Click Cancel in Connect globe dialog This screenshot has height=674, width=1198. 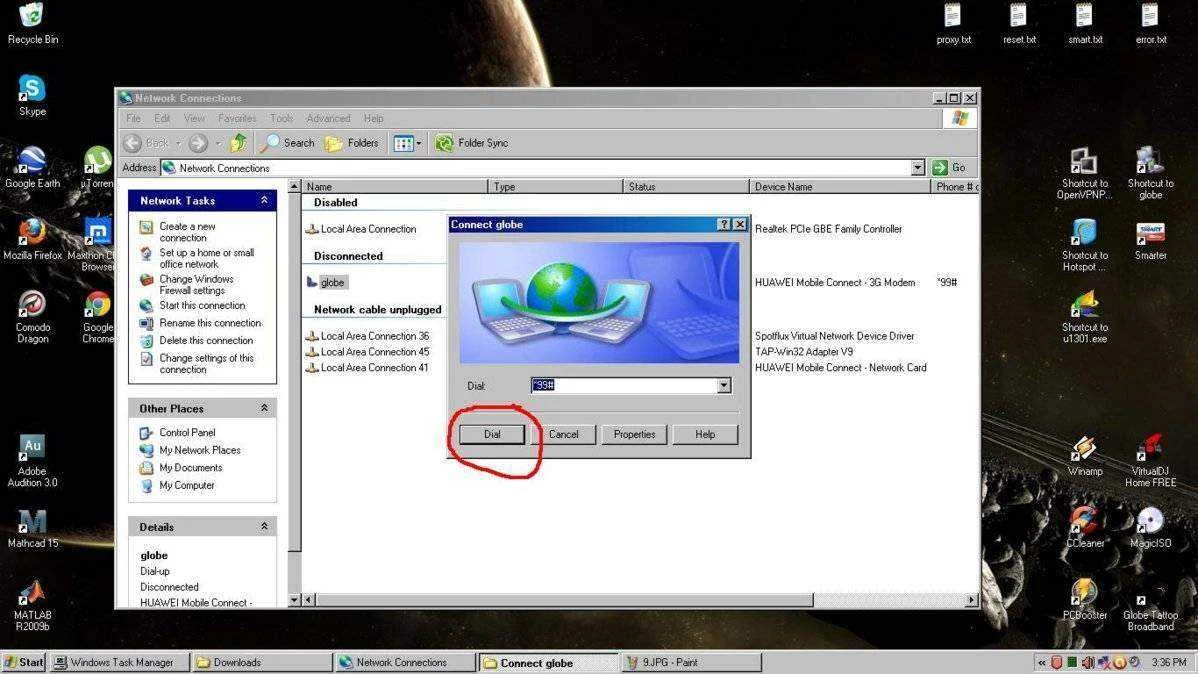coord(564,434)
